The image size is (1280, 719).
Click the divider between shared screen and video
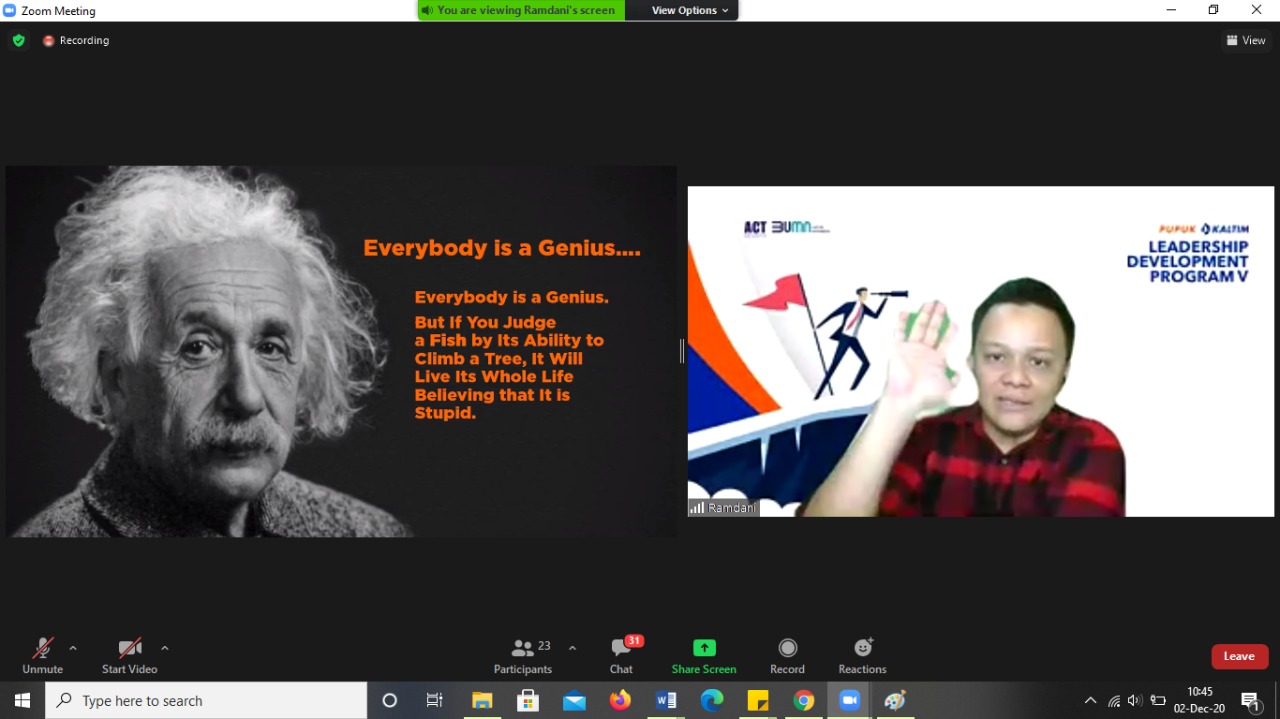(682, 351)
